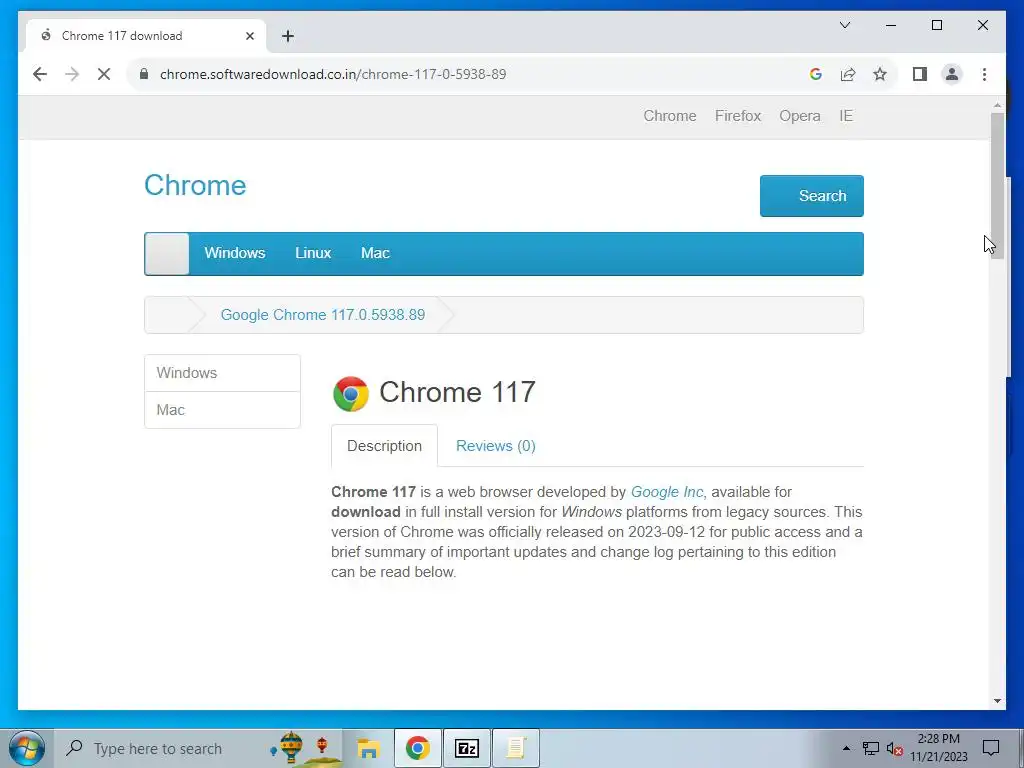Screen dimensions: 1024x768
Task: Follow the Google Inc link
Action: [x=667, y=492]
